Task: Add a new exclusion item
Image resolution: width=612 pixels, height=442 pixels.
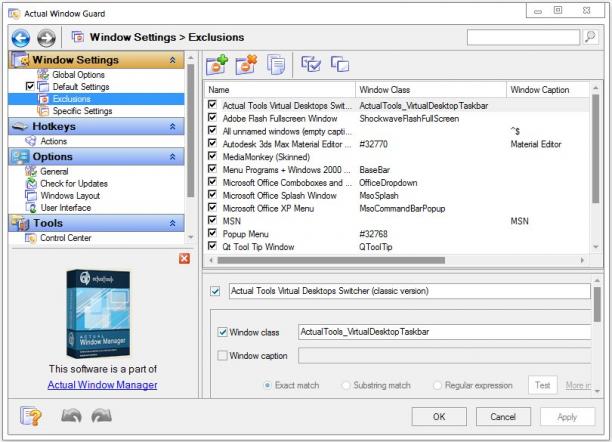Action: tap(217, 64)
